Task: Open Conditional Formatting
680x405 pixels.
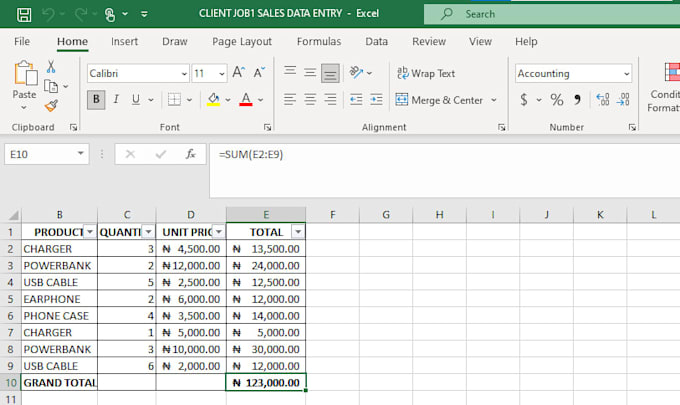Action: [664, 88]
